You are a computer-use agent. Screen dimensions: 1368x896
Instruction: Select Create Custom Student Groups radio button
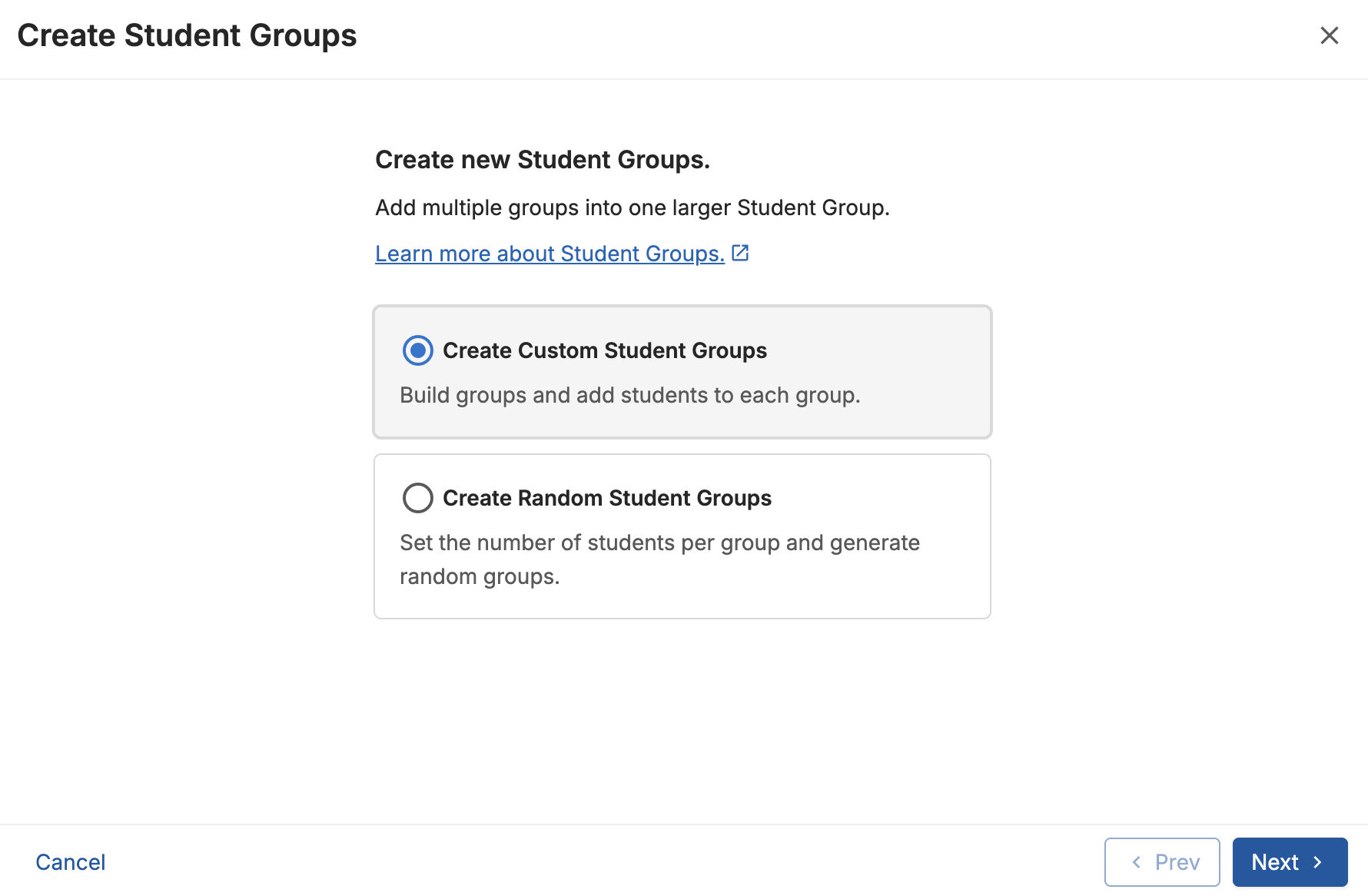418,350
